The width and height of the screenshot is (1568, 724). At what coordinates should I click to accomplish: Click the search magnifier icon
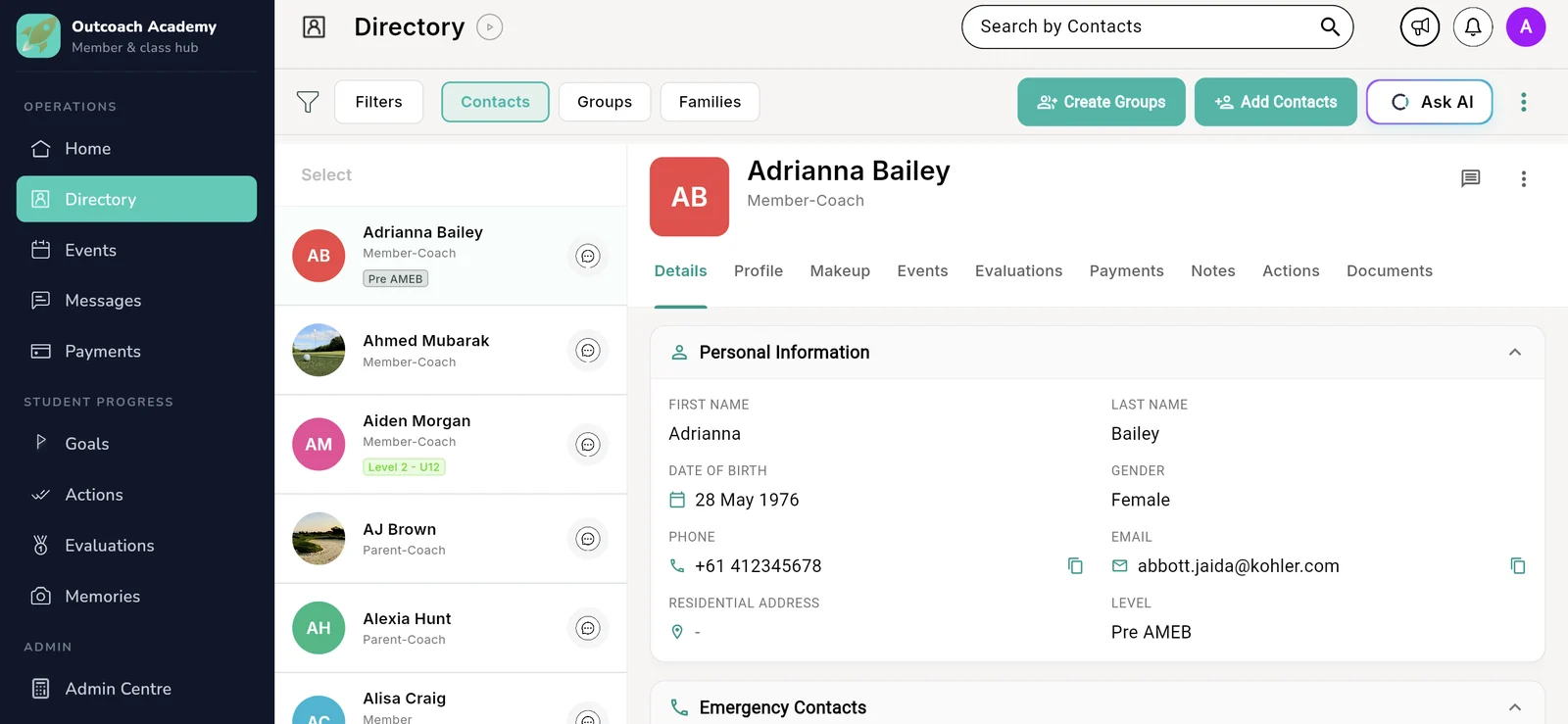(x=1330, y=26)
